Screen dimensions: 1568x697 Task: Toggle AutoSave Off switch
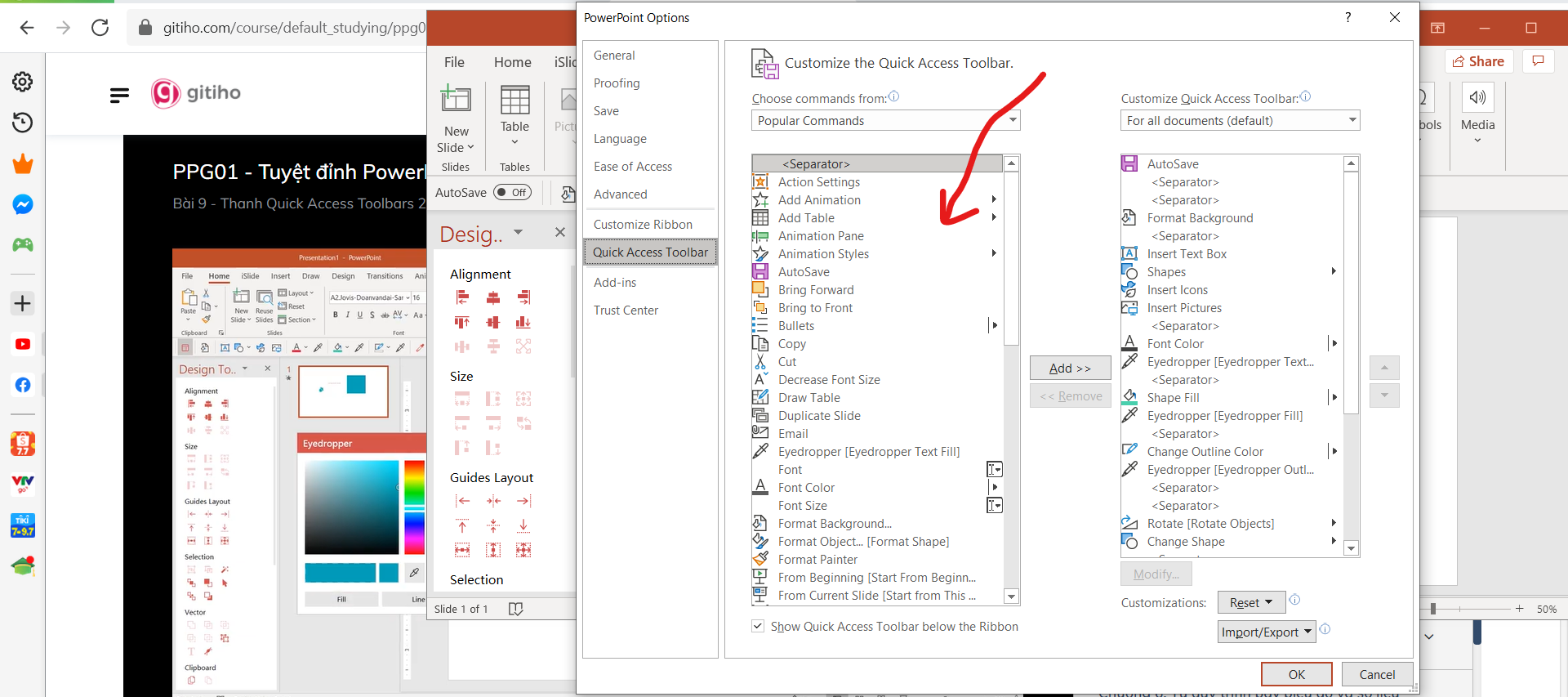pyautogui.click(x=513, y=193)
